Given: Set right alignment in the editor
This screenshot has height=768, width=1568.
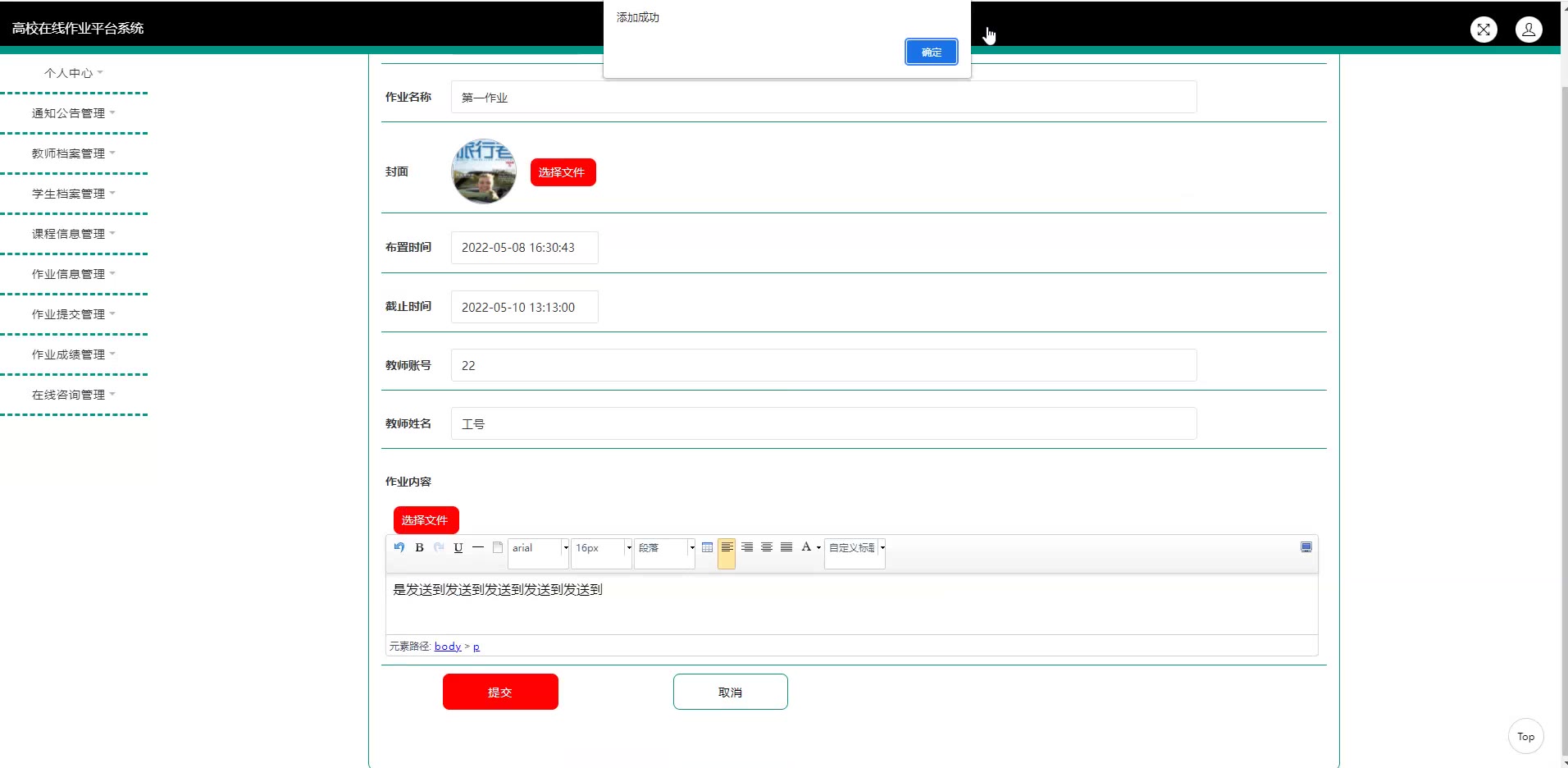Looking at the screenshot, I should tap(747, 547).
